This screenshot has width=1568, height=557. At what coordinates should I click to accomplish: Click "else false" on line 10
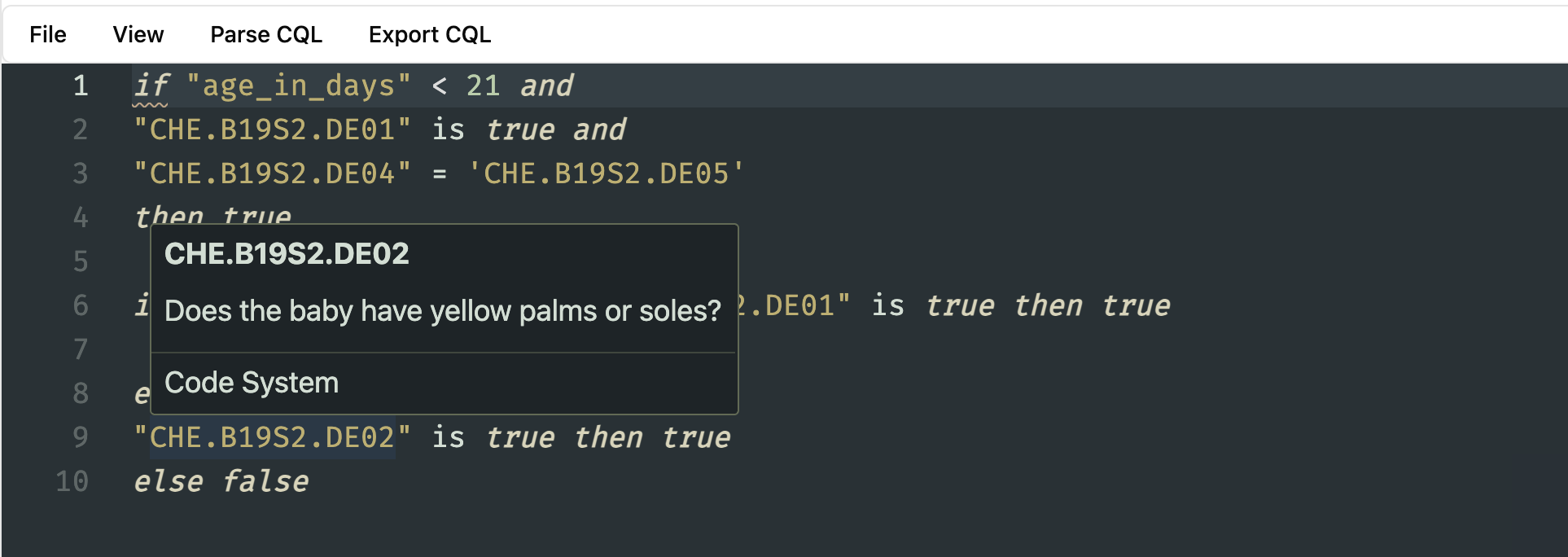221,480
